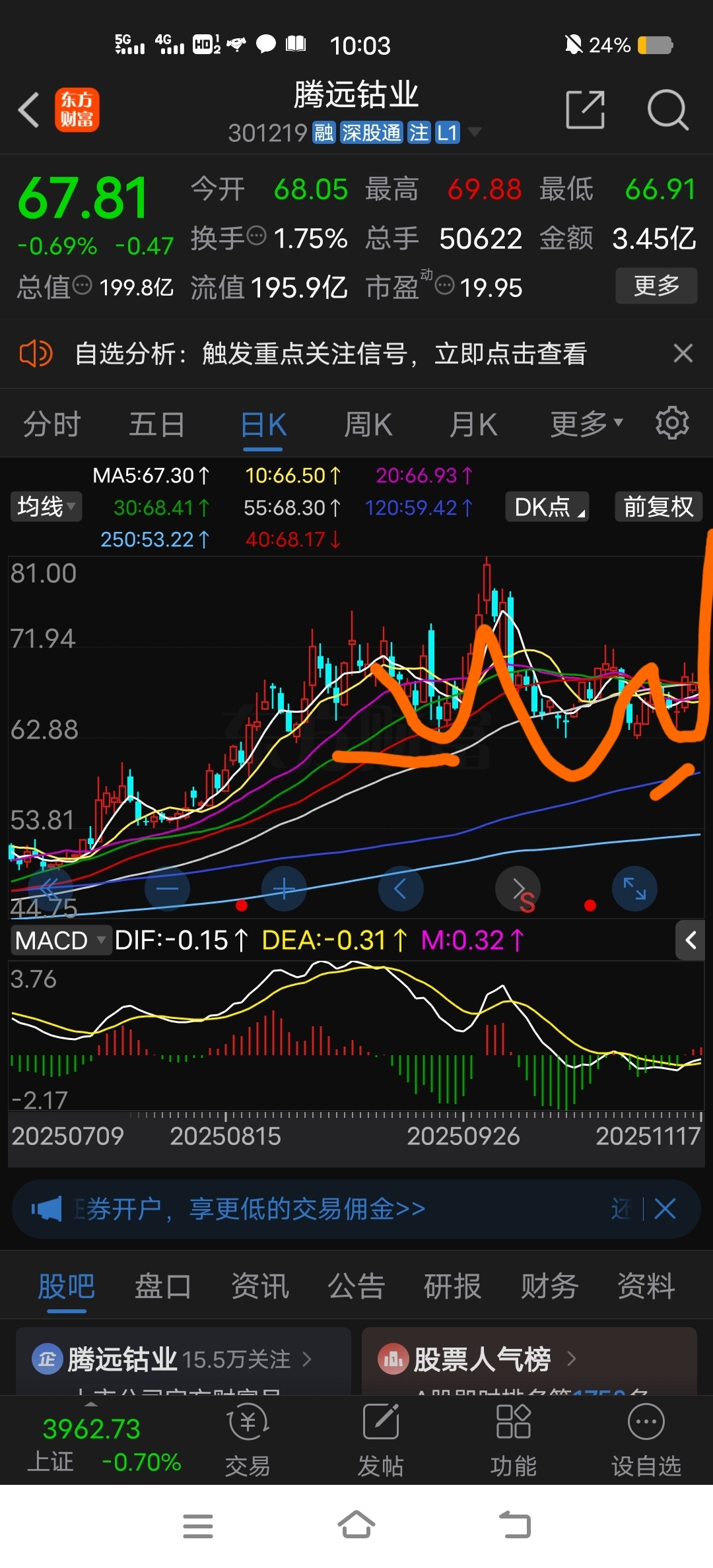713x1568 pixels.
Task: Tap the share icon at top
Action: click(x=586, y=110)
